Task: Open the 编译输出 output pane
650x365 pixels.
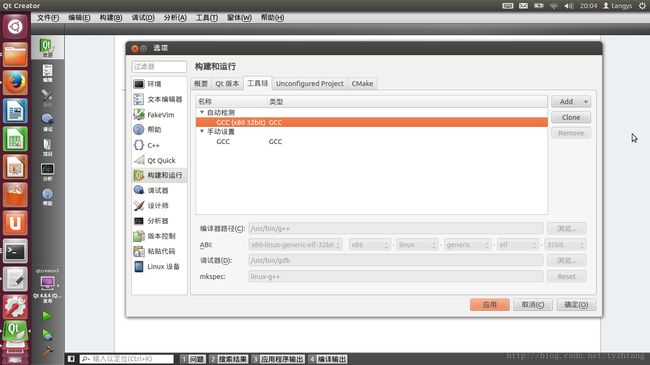Action: point(327,359)
